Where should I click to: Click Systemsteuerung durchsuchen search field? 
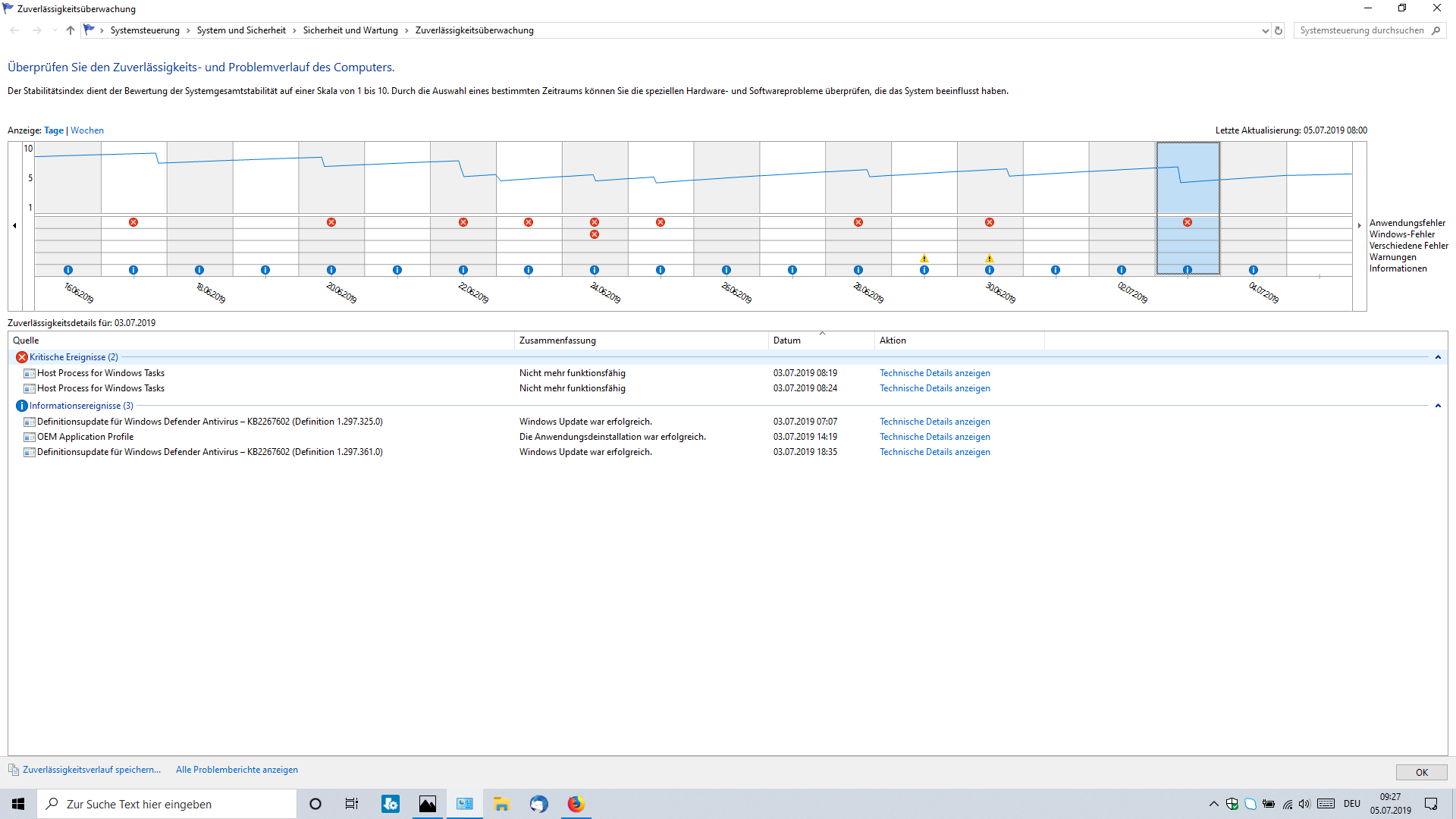click(1370, 30)
